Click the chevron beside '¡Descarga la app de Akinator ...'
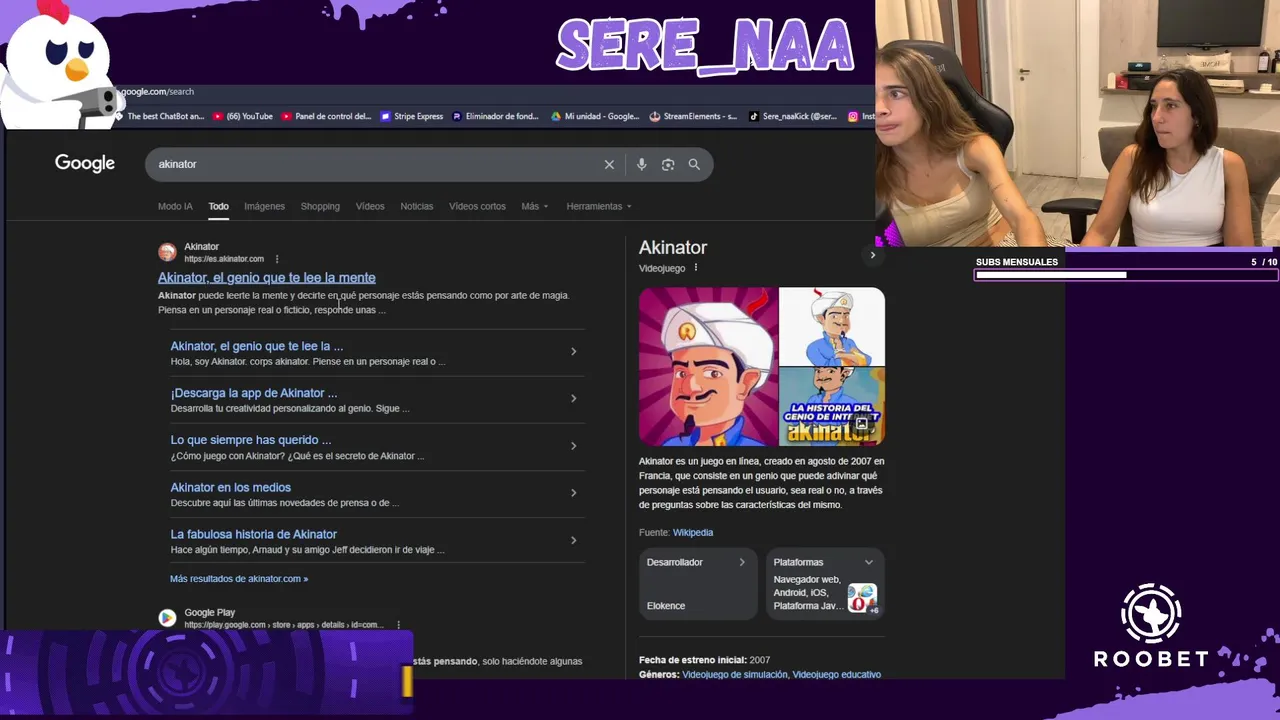This screenshot has width=1280, height=720. coord(573,398)
